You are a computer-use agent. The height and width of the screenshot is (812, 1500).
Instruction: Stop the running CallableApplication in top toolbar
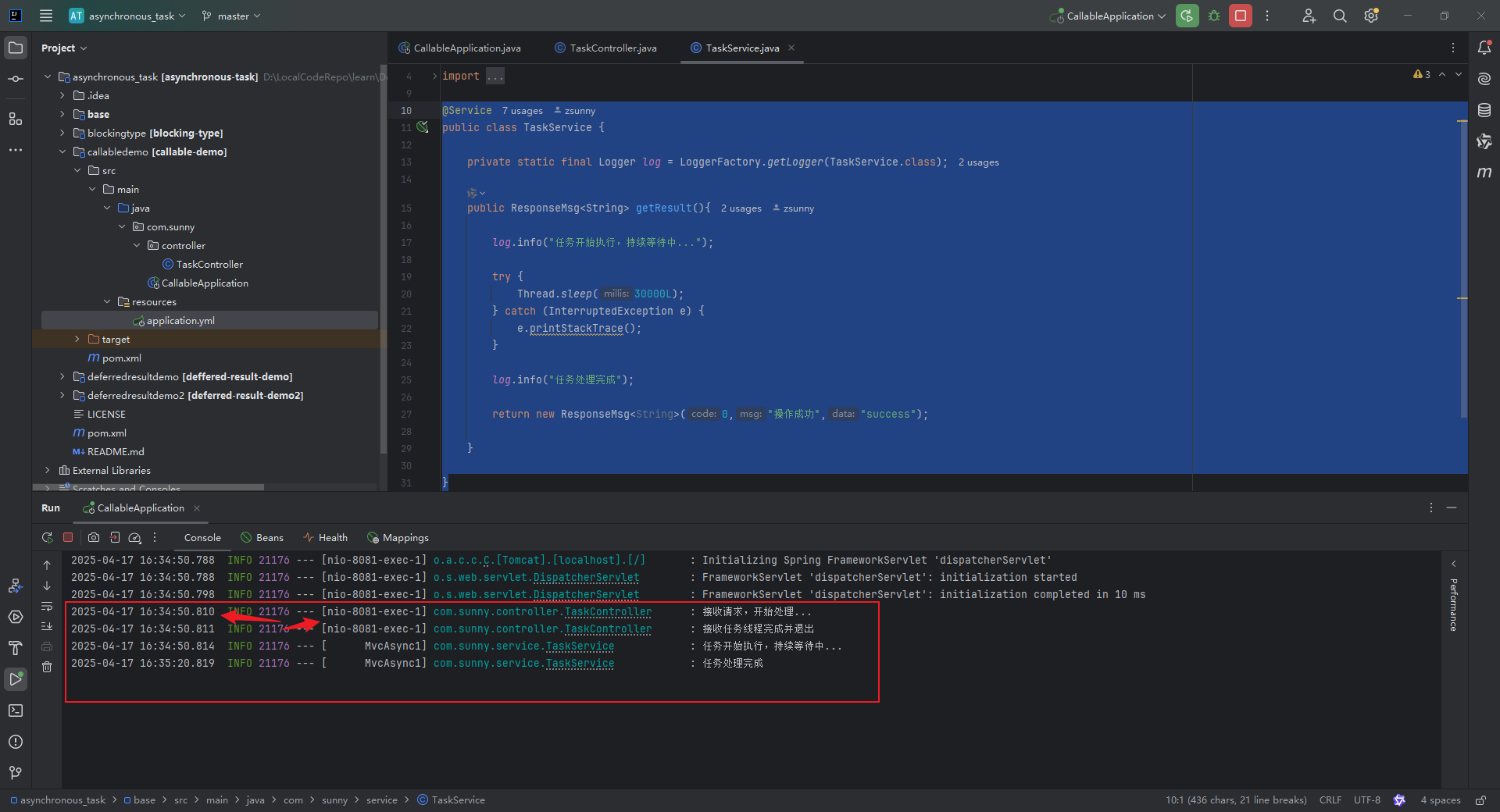1241,16
